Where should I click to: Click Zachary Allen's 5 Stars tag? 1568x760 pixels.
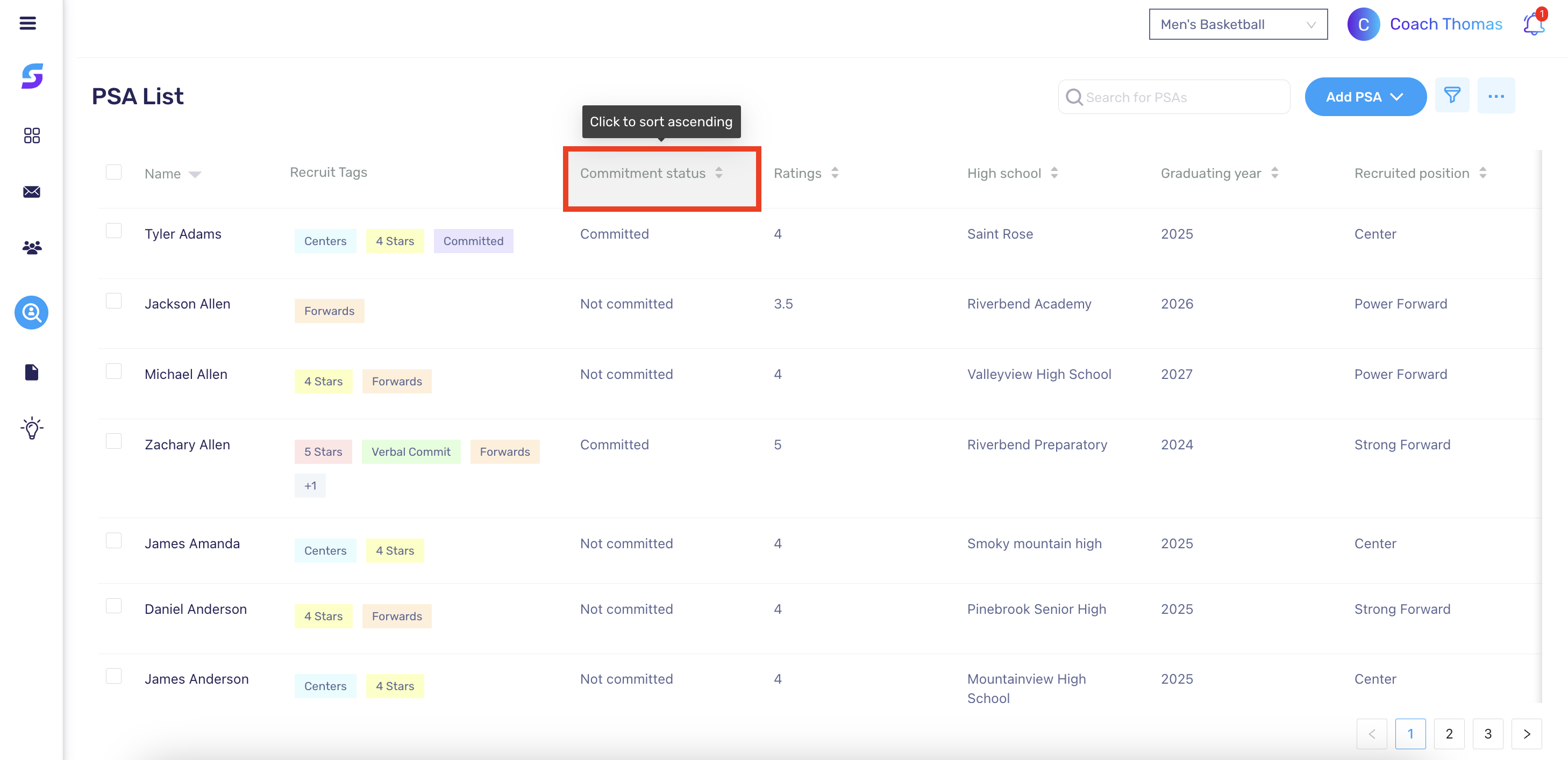[x=323, y=451]
